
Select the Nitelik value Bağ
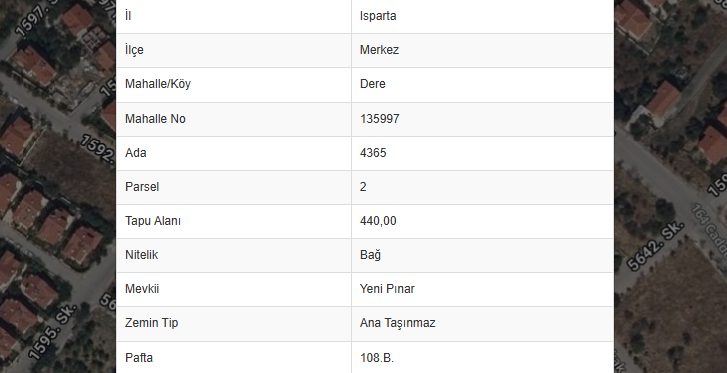tap(370, 255)
